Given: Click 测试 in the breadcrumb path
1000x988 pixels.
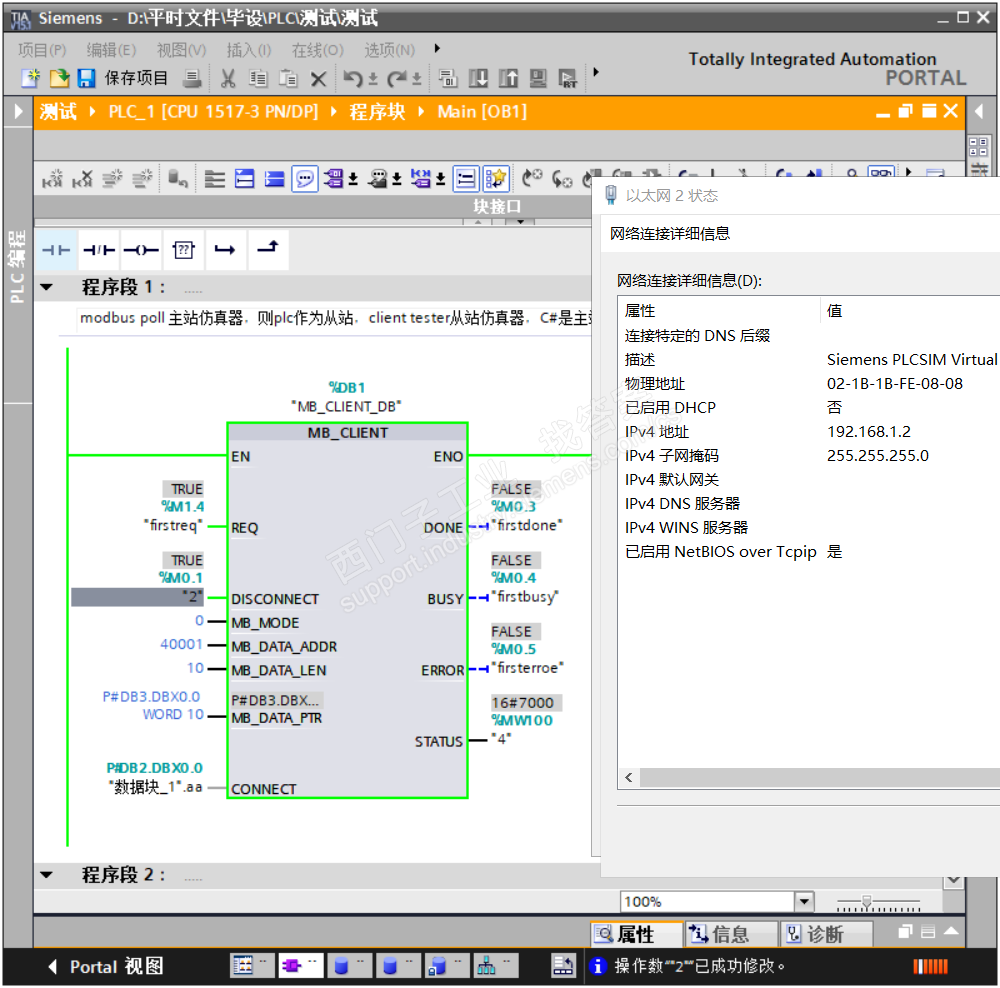Looking at the screenshot, I should (58, 112).
